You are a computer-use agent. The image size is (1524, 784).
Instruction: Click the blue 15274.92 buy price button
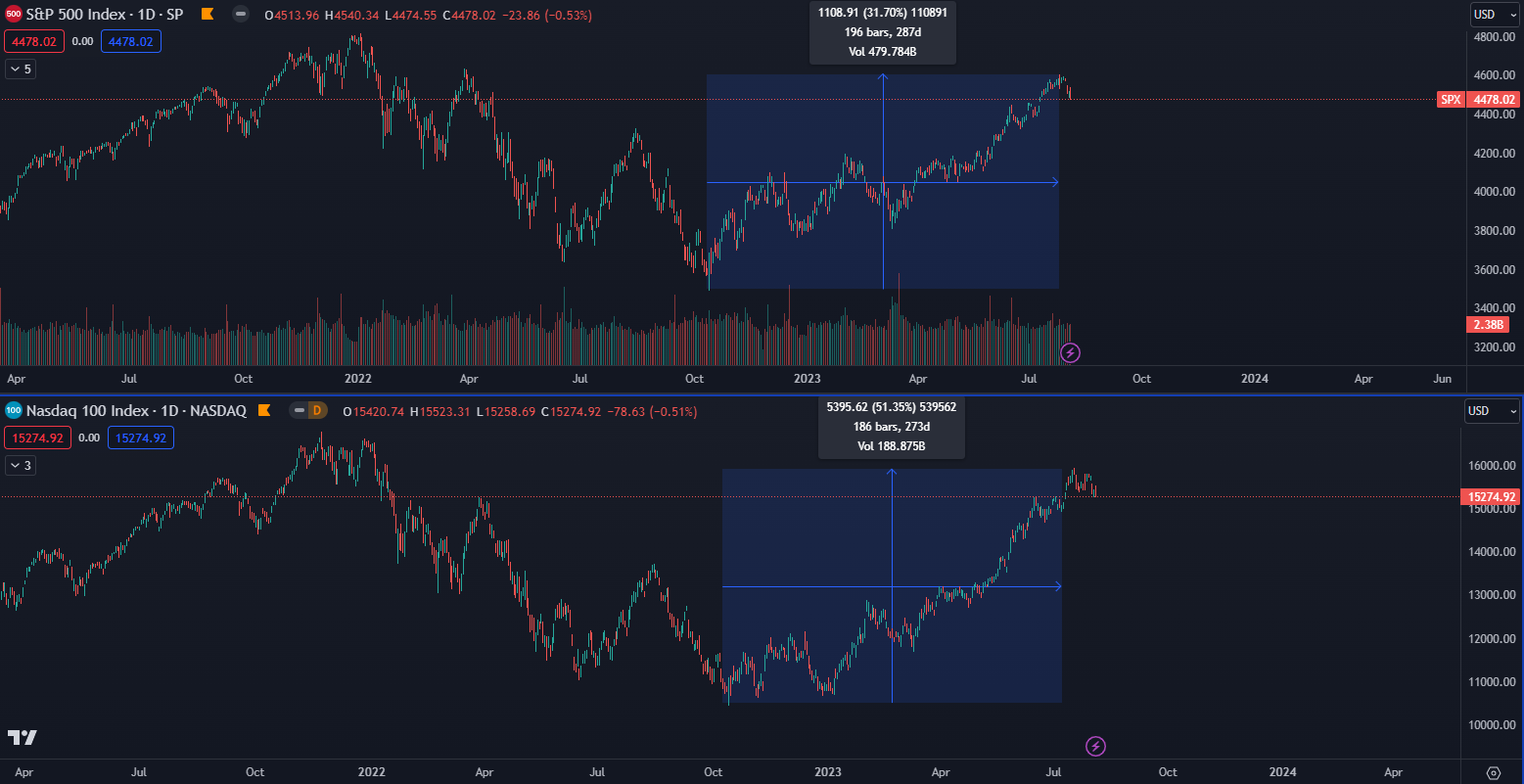click(140, 438)
